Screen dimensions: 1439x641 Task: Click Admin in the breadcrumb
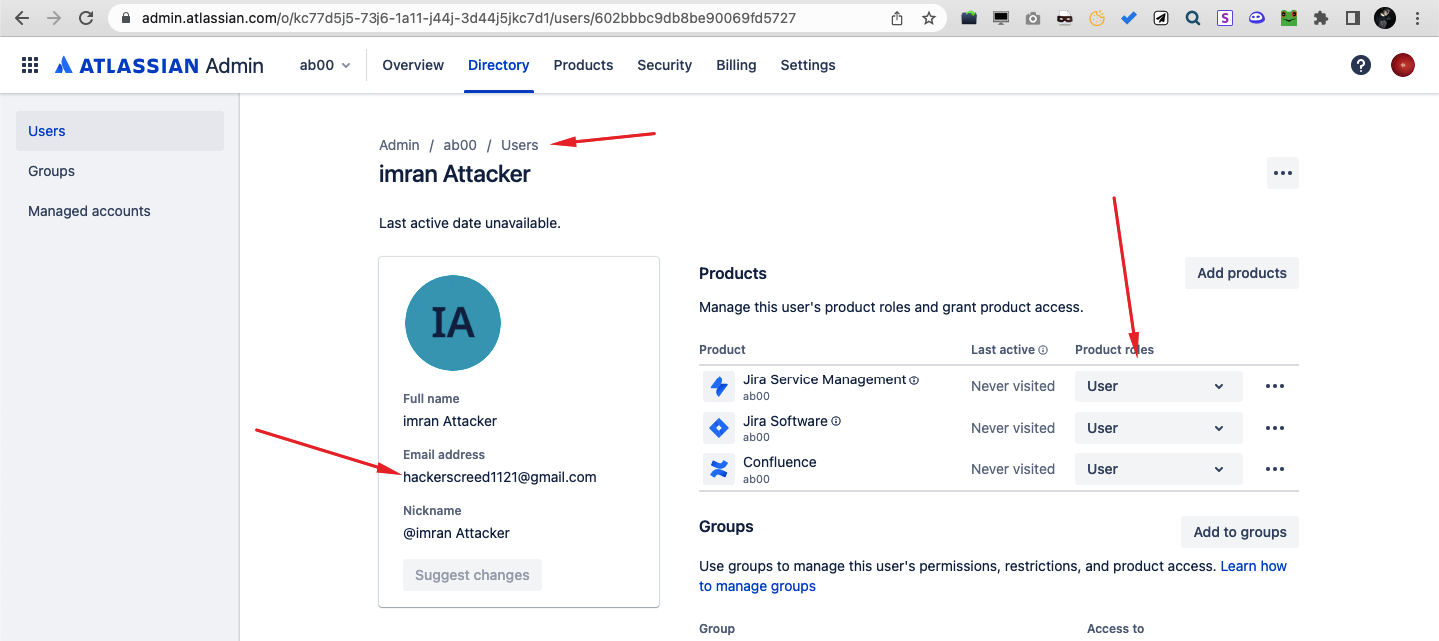399,145
